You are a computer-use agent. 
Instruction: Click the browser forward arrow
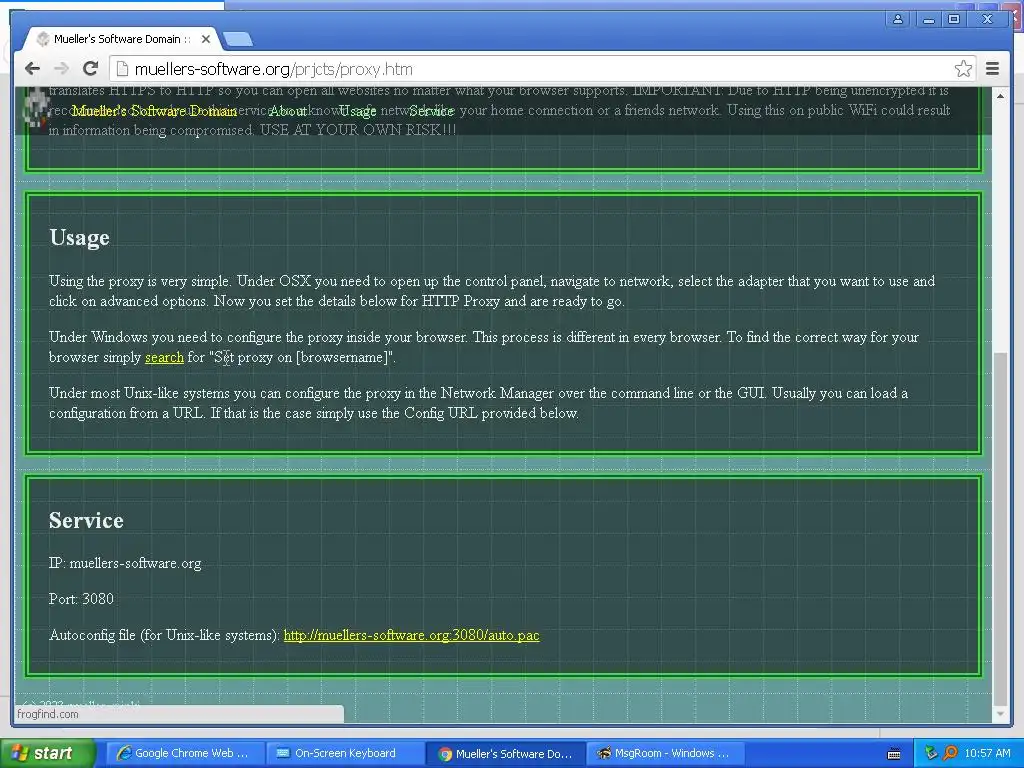(x=61, y=69)
